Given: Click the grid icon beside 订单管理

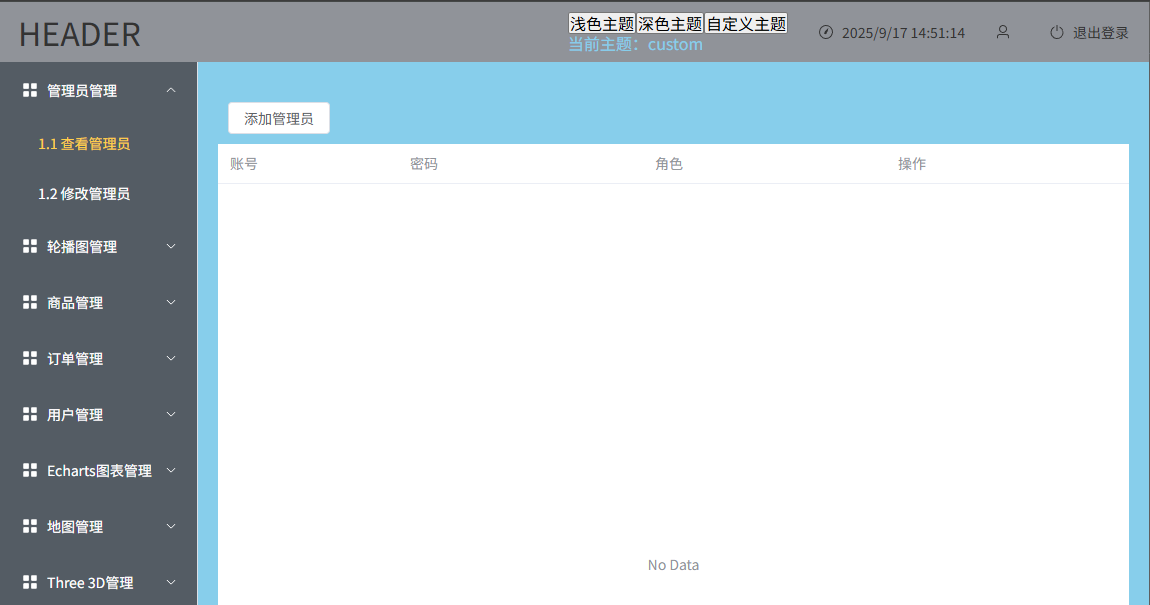Looking at the screenshot, I should pyautogui.click(x=30, y=358).
